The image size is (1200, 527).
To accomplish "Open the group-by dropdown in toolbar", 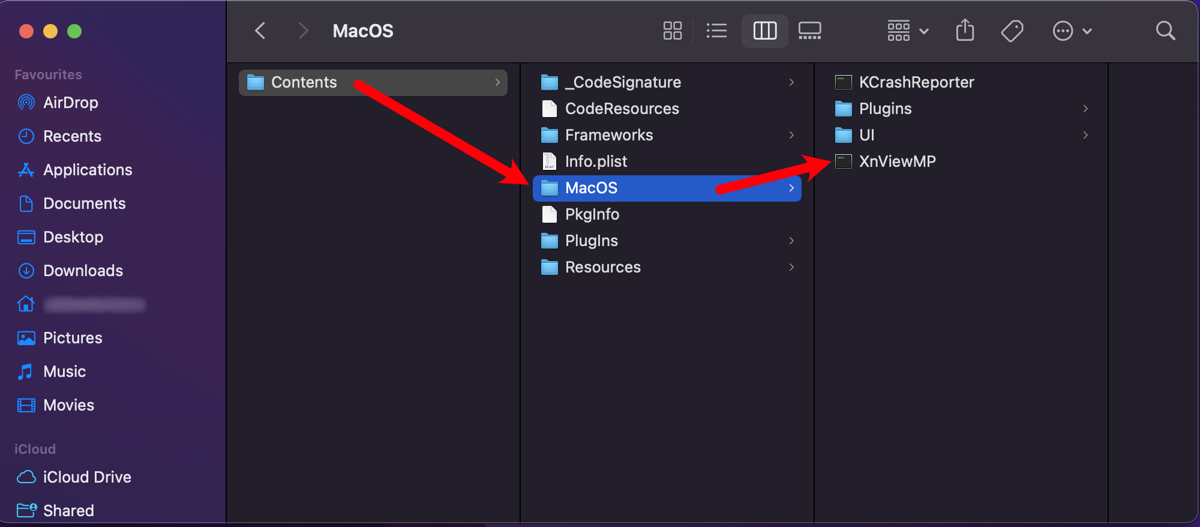I will [908, 31].
